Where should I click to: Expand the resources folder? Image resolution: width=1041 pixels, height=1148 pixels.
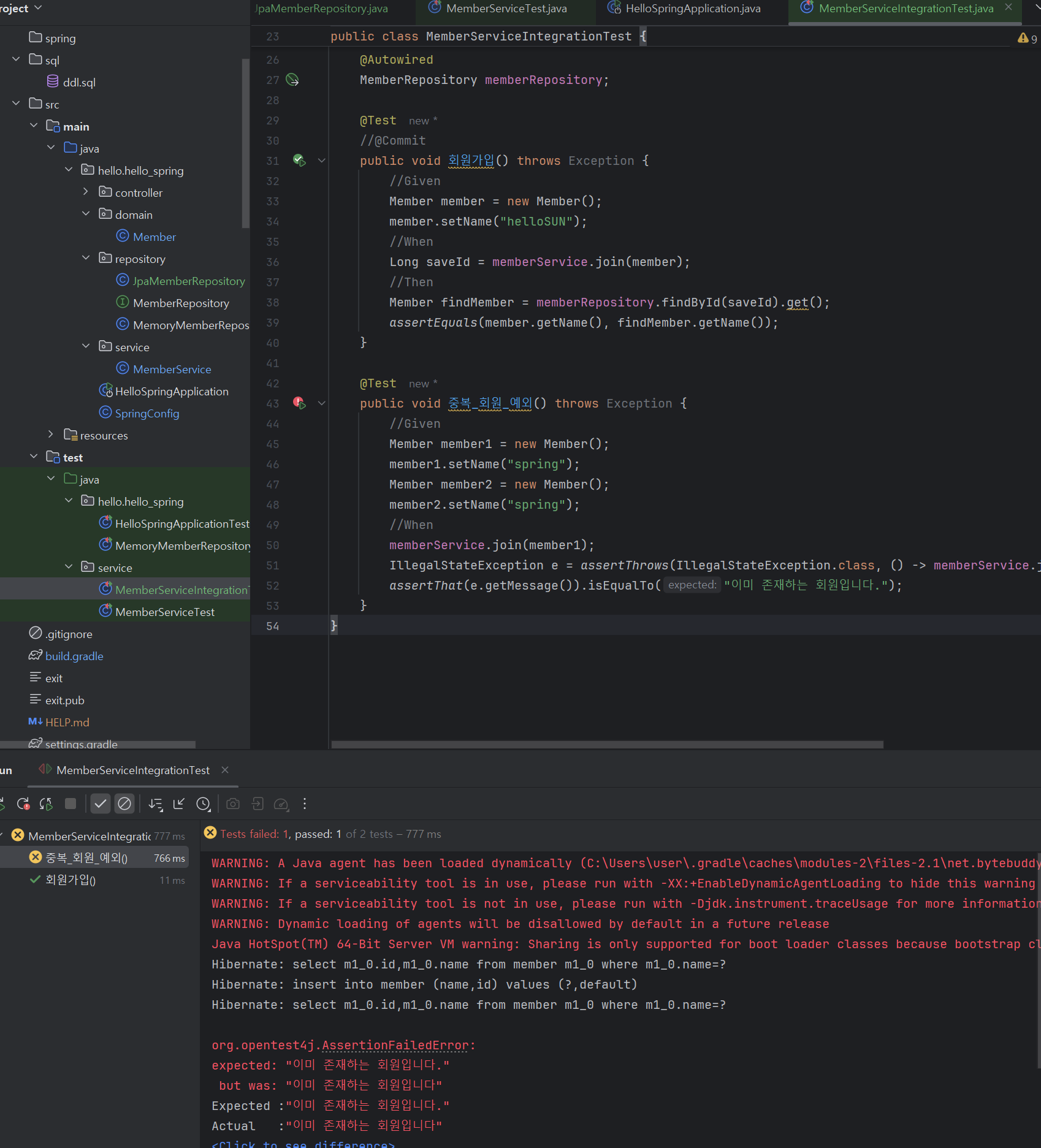[51, 435]
